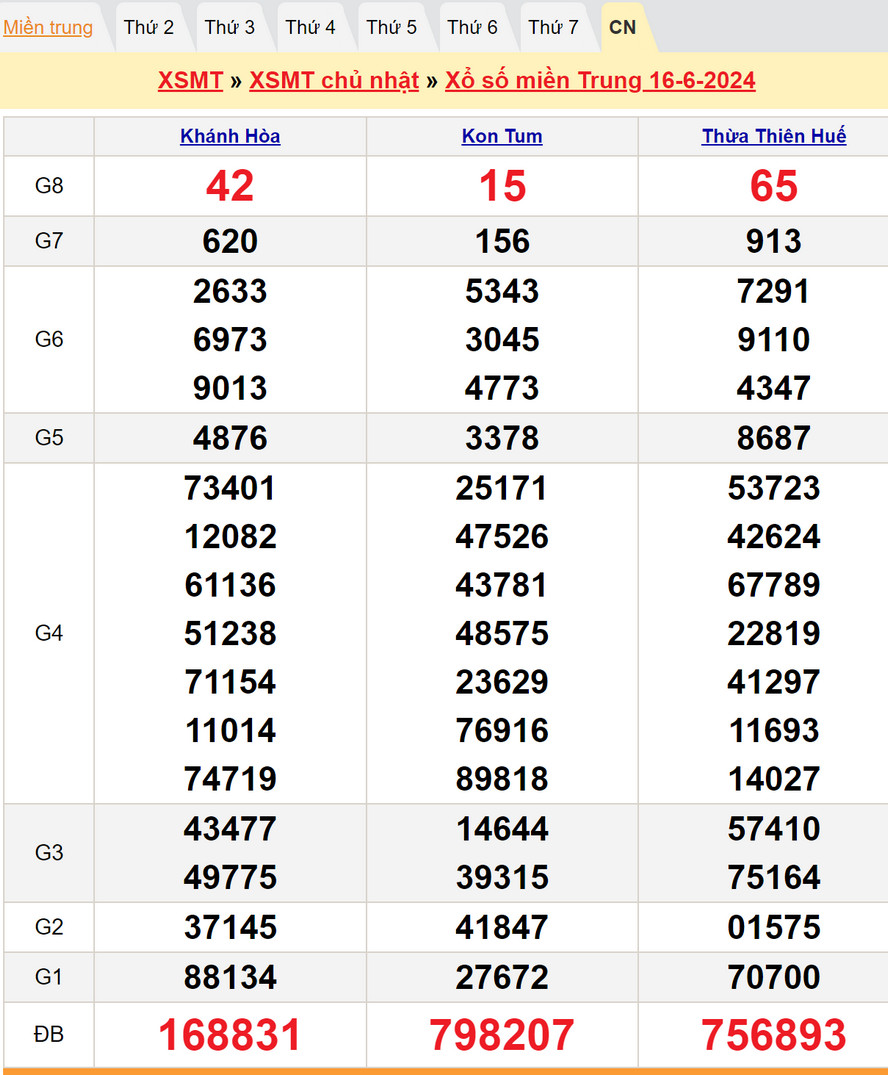Select the Thứ 7 tab
The height and width of the screenshot is (1075, 888).
point(553,27)
